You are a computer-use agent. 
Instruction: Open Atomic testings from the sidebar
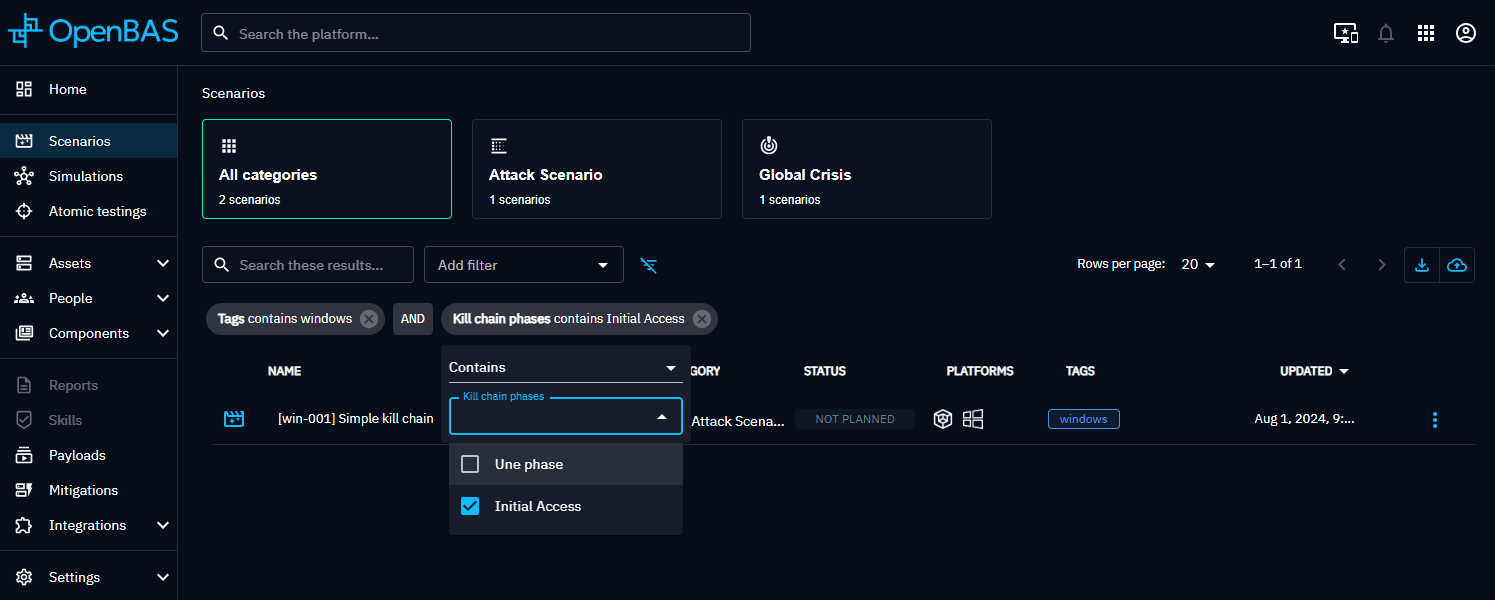coord(97,211)
